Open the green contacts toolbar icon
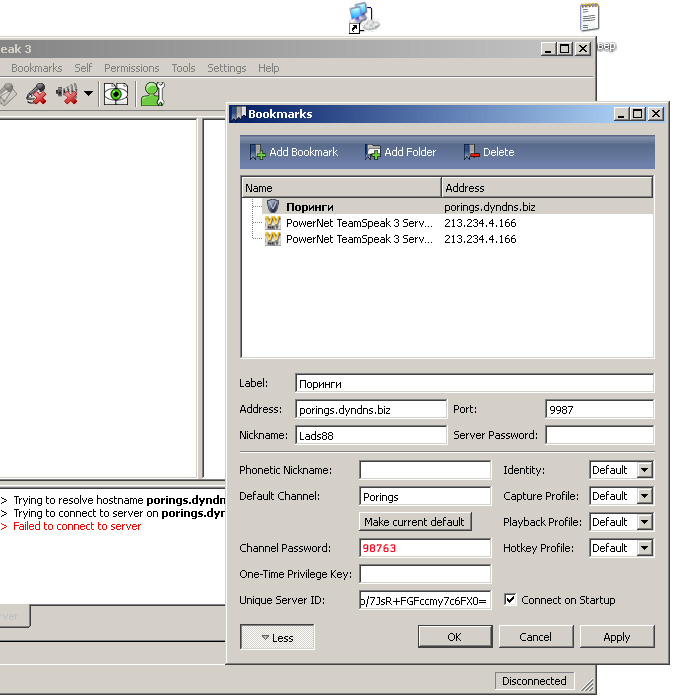The height and width of the screenshot is (700, 700). (x=153, y=94)
